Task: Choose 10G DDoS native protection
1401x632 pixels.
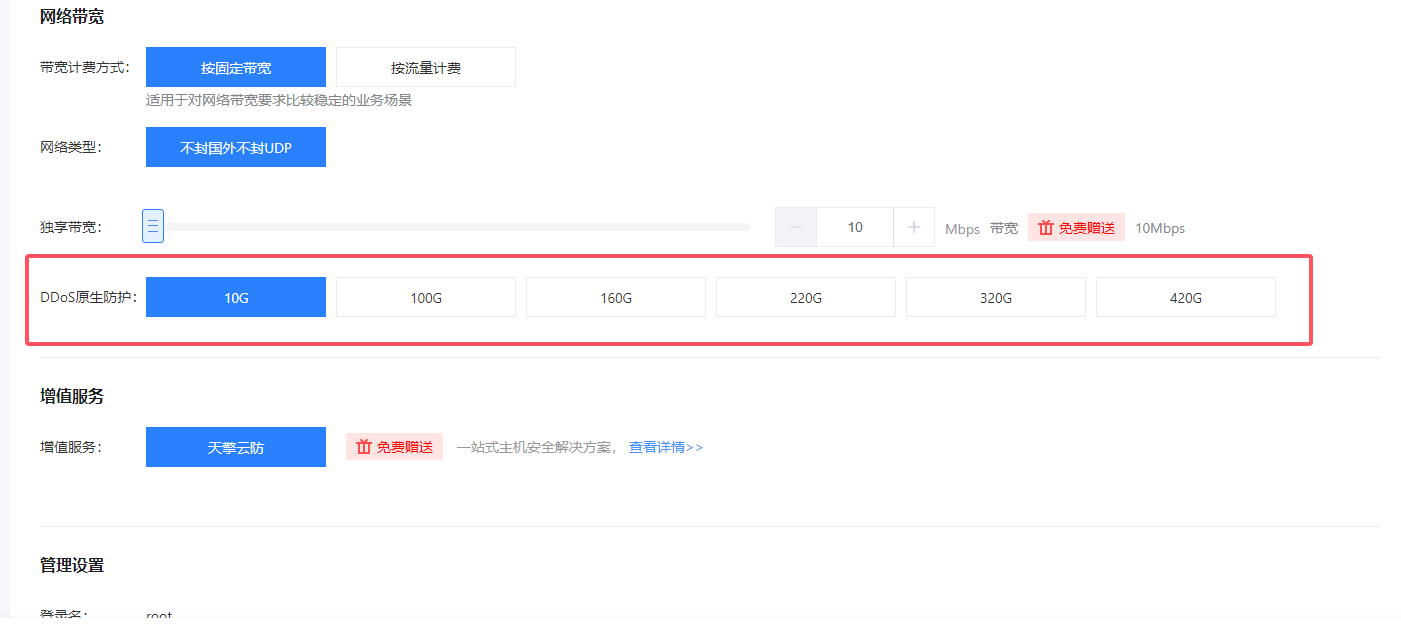Action: coord(236,298)
